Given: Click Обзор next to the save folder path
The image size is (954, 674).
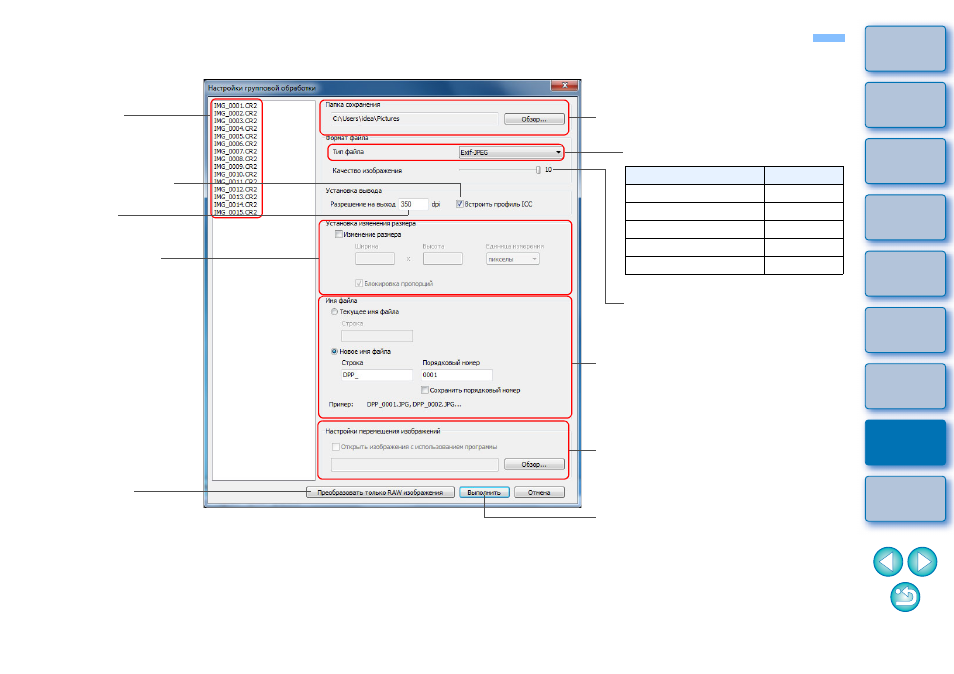Looking at the screenshot, I should click(x=534, y=119).
